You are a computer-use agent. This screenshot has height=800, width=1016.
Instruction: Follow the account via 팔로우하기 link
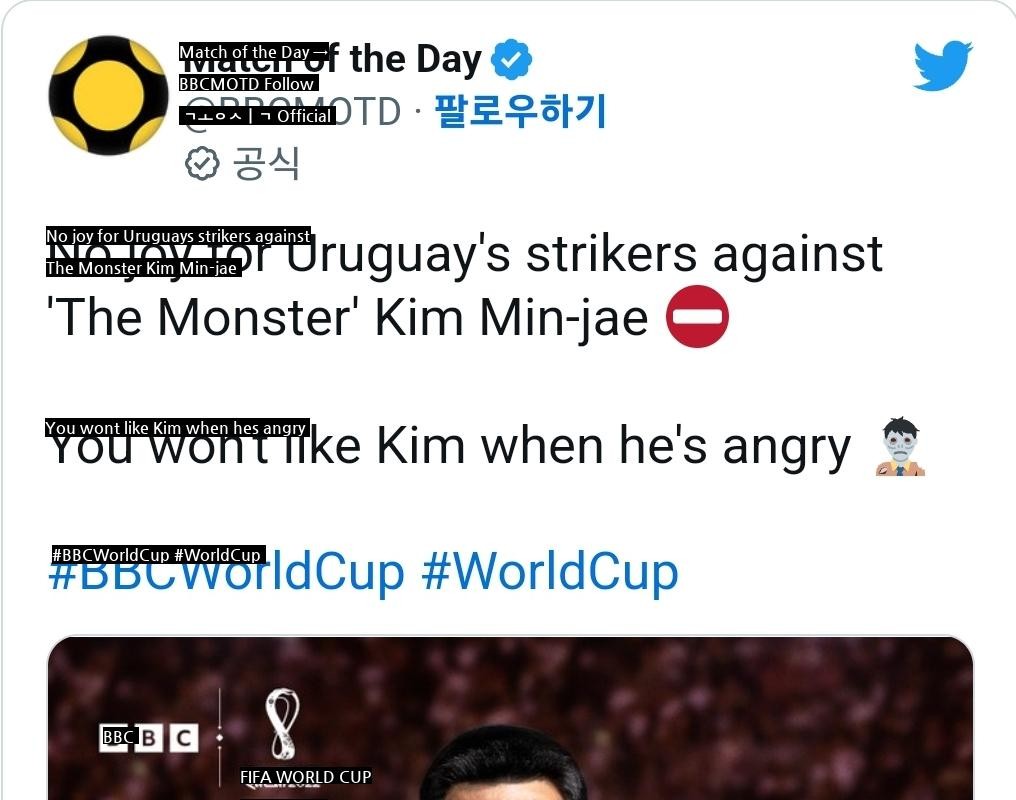(520, 111)
